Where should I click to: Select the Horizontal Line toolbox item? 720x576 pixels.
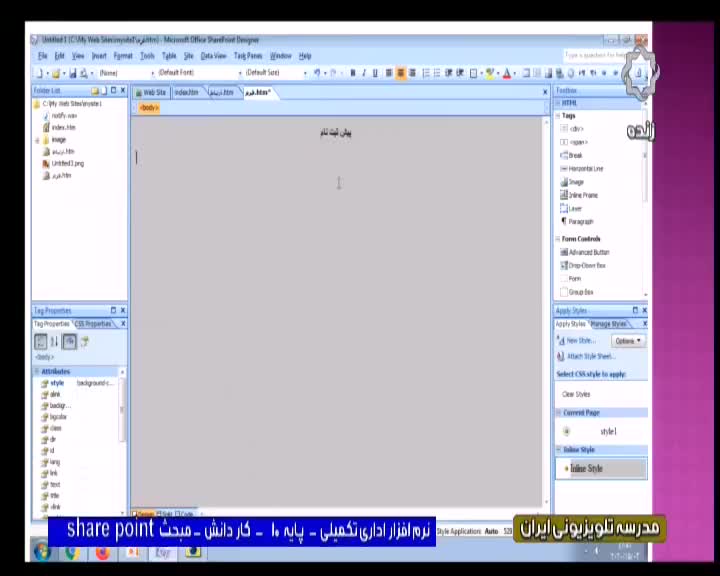(x=585, y=169)
